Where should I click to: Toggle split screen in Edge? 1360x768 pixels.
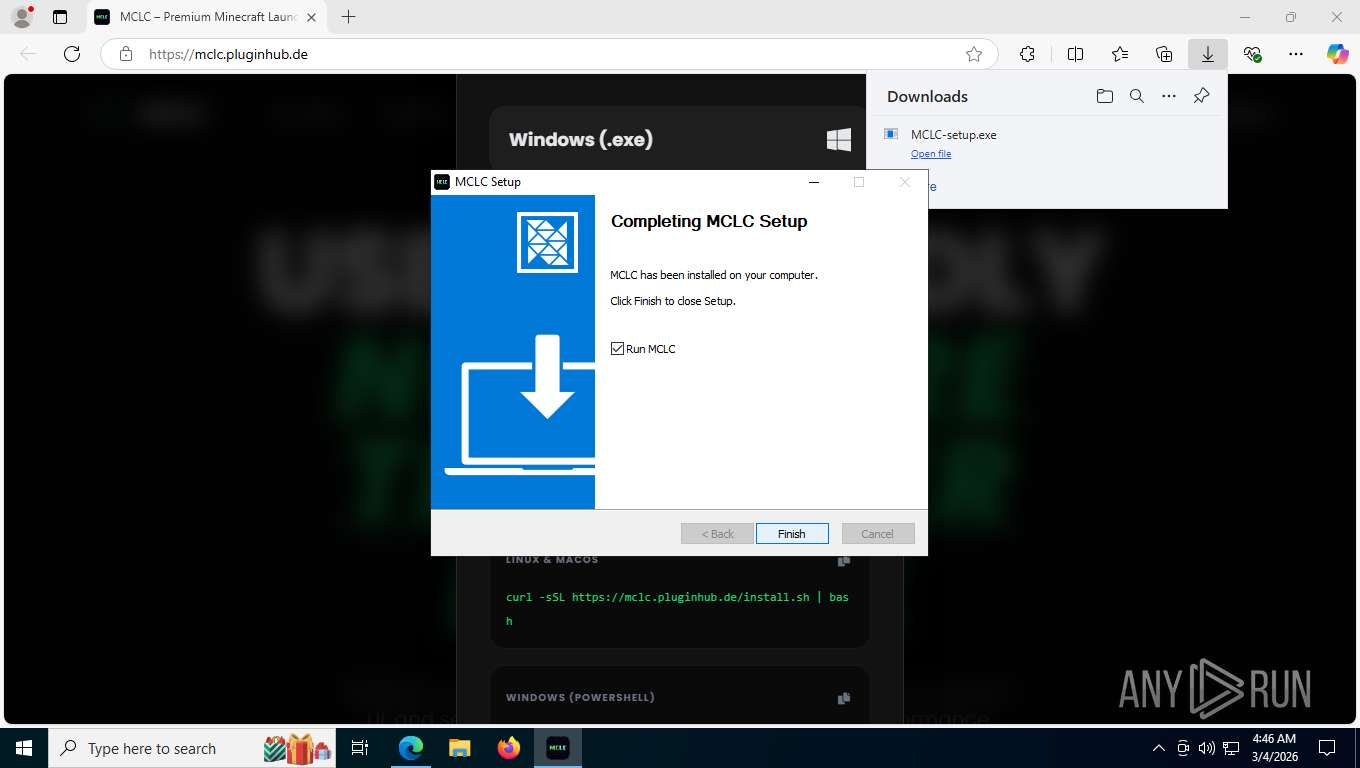pos(1075,54)
